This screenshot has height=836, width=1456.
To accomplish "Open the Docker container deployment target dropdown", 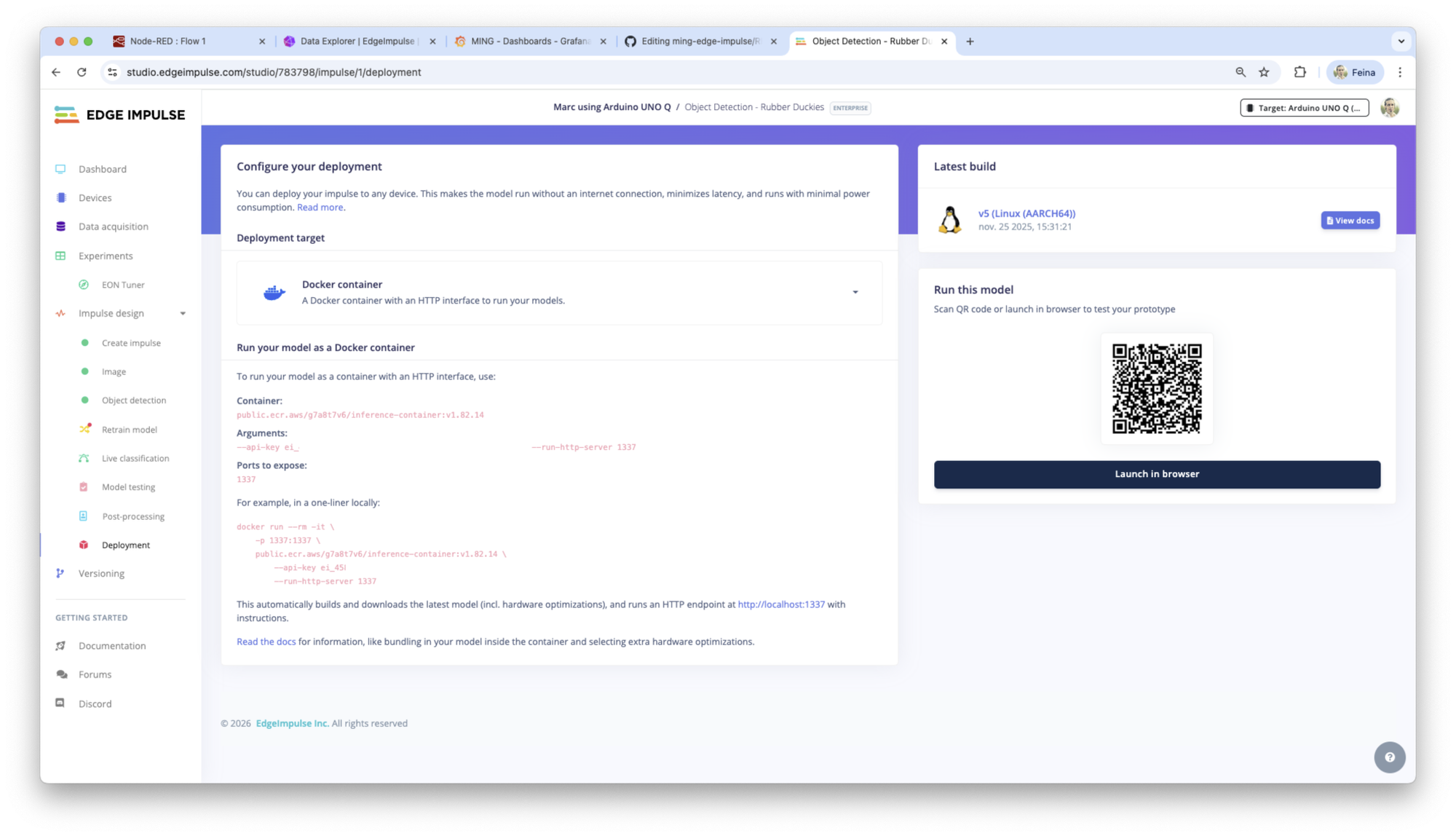I will (855, 292).
